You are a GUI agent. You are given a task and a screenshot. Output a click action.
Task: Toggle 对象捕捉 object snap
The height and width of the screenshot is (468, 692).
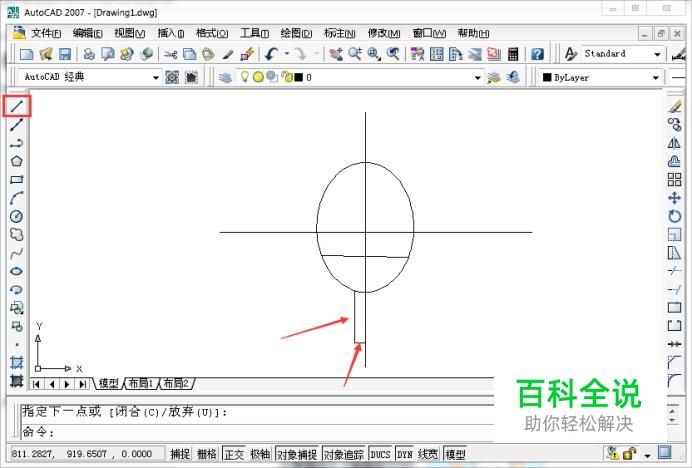click(x=297, y=454)
